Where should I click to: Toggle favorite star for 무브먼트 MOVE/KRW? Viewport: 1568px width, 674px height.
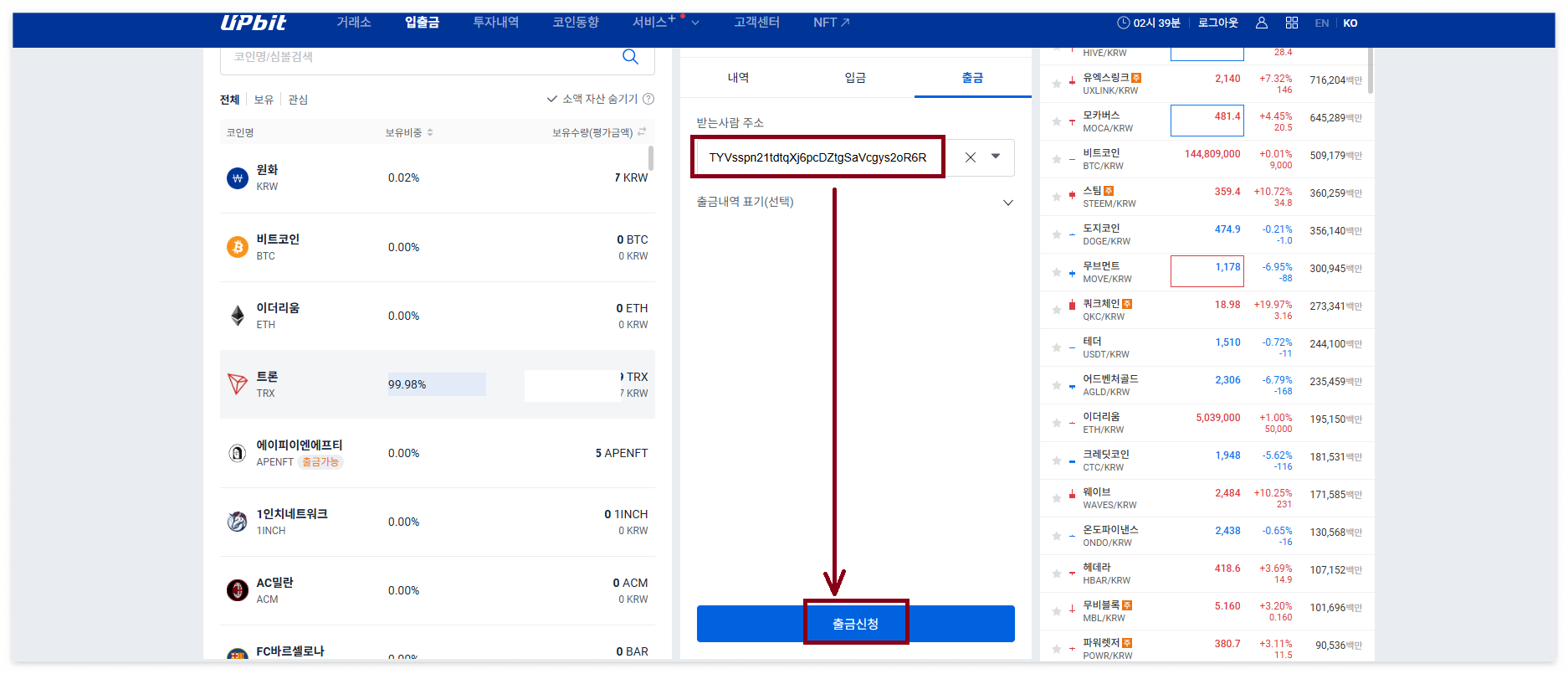(x=1056, y=272)
